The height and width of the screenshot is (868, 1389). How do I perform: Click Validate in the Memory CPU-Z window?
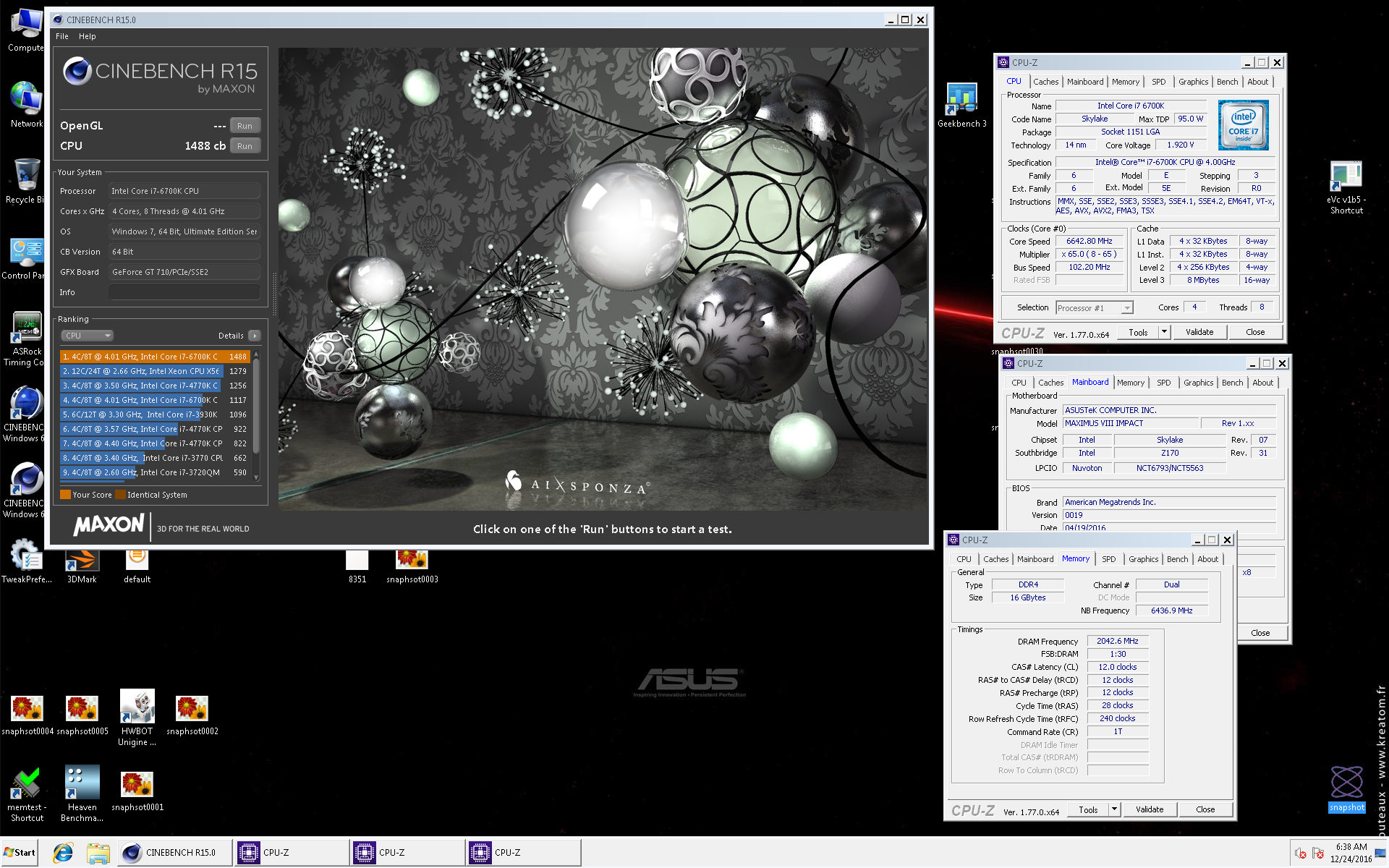coord(1150,809)
